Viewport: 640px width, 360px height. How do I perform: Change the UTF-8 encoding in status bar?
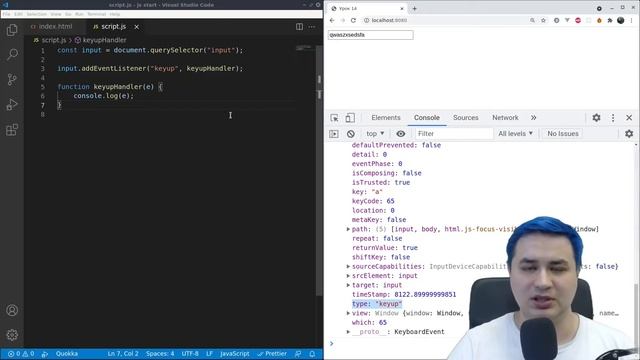pyautogui.click(x=190, y=354)
